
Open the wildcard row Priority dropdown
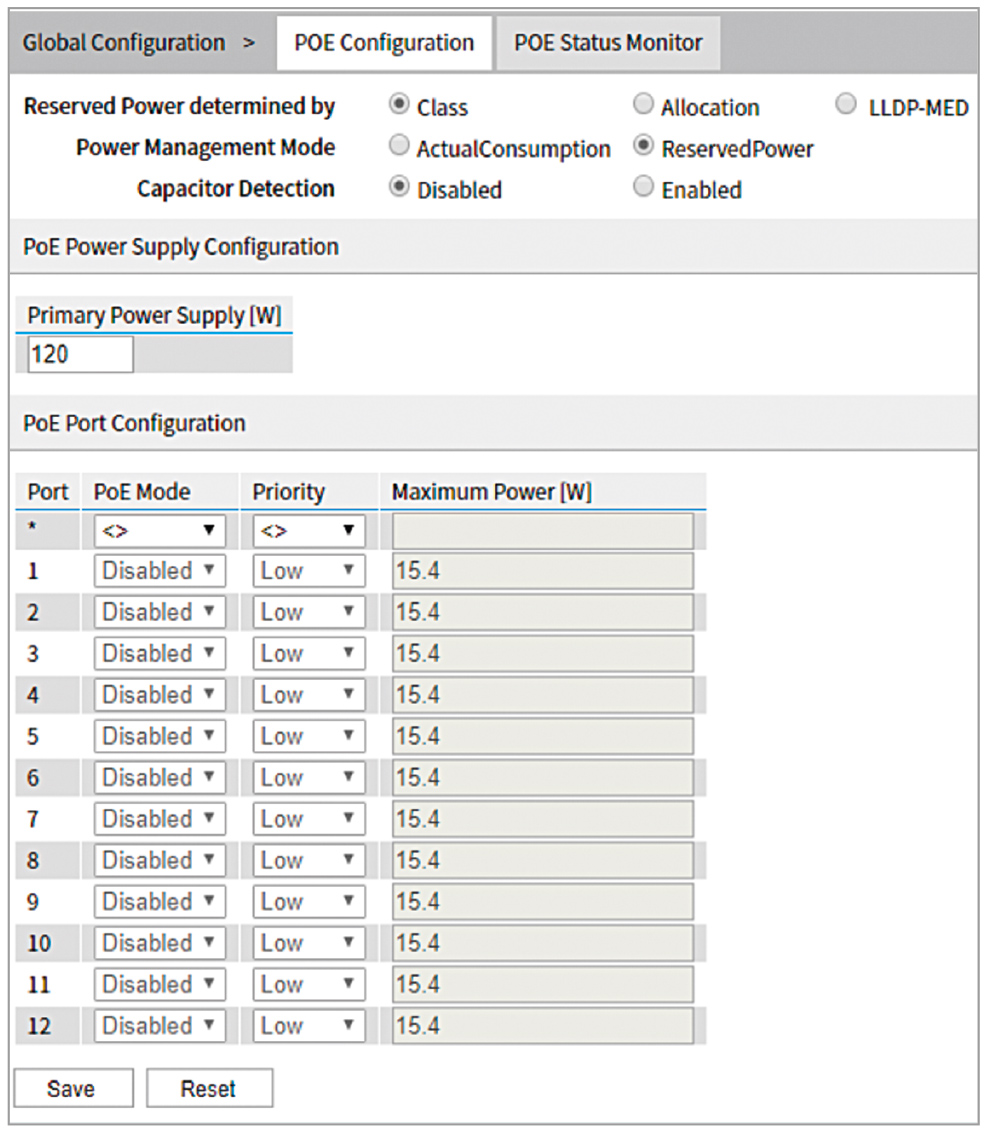tap(308, 530)
